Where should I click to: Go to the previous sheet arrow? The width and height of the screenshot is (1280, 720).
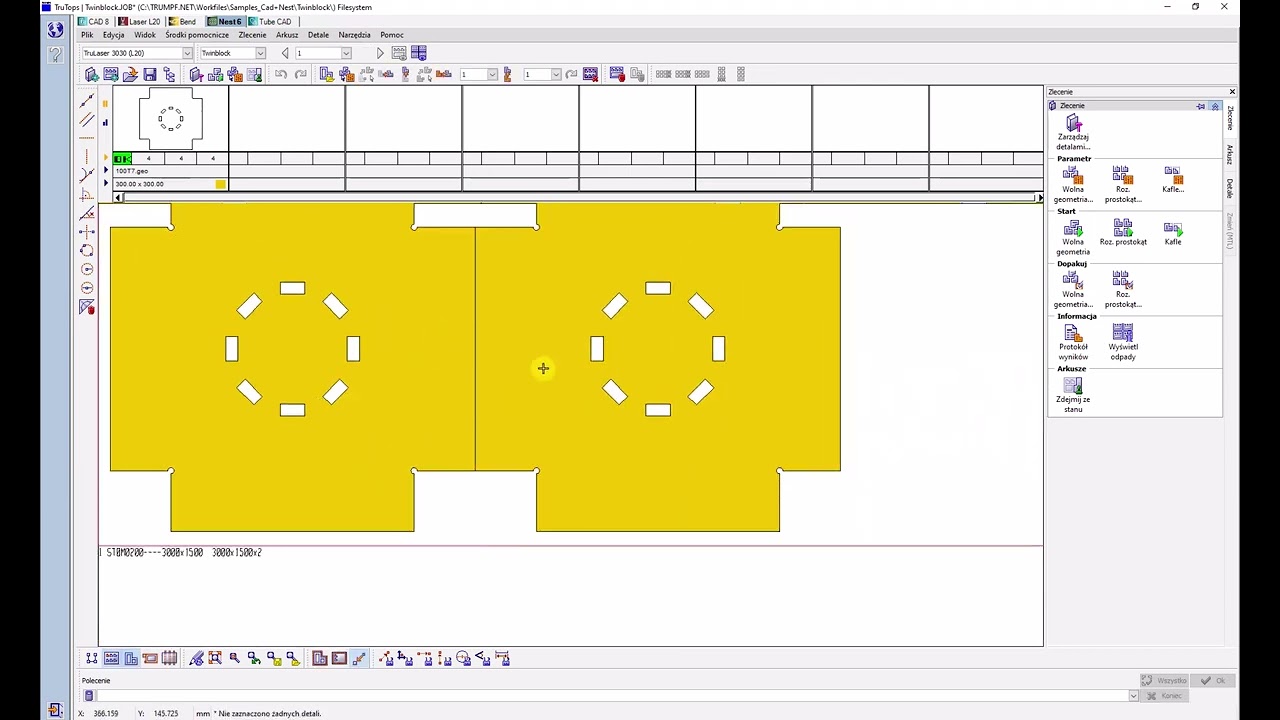(285, 53)
